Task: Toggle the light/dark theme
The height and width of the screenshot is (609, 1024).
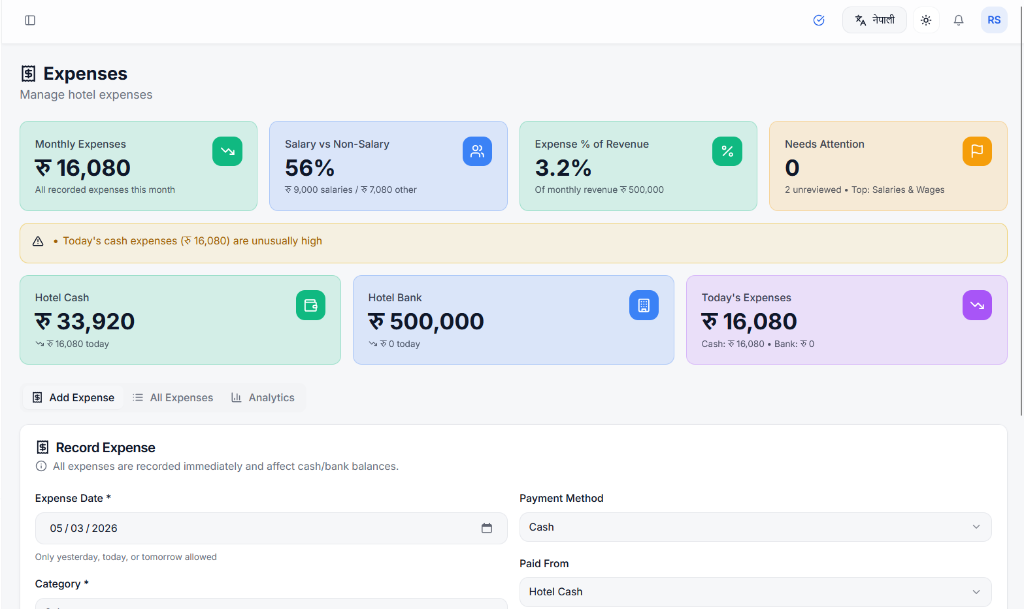Action: click(x=925, y=19)
